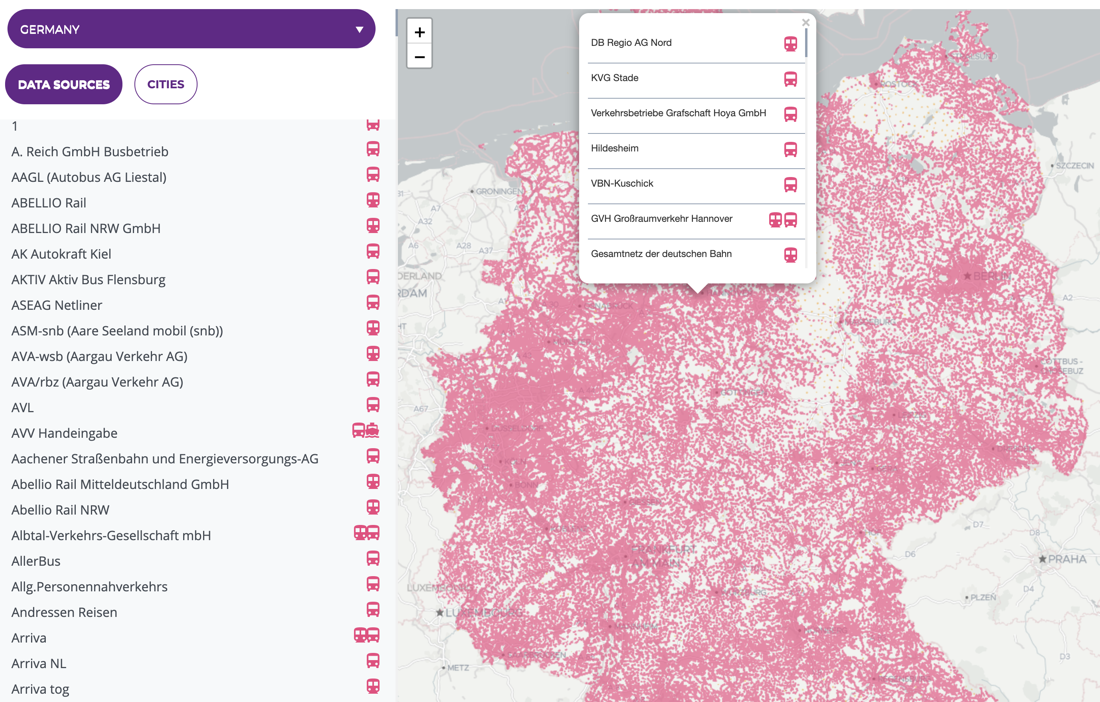Click bus icon beside Hildesheim
1100x702 pixels.
pos(791,149)
